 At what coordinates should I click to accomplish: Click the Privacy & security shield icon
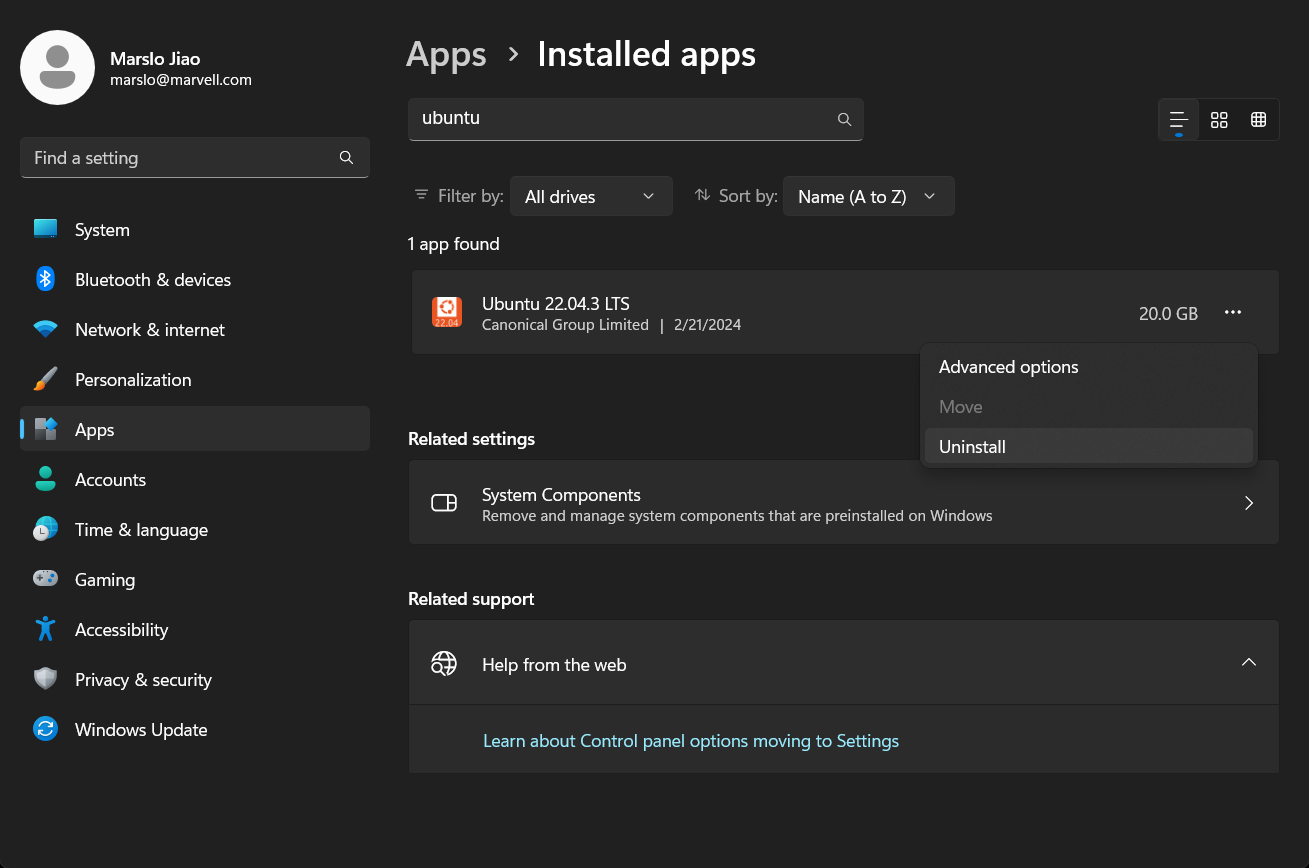tap(45, 679)
